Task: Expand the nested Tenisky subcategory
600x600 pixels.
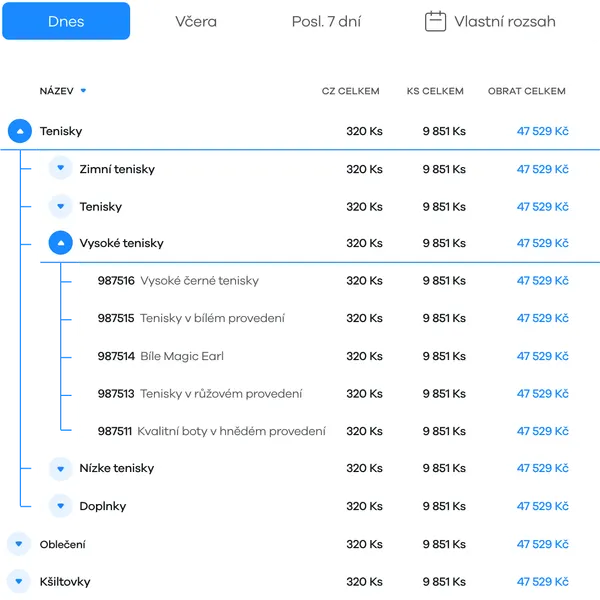Action: pos(60,206)
